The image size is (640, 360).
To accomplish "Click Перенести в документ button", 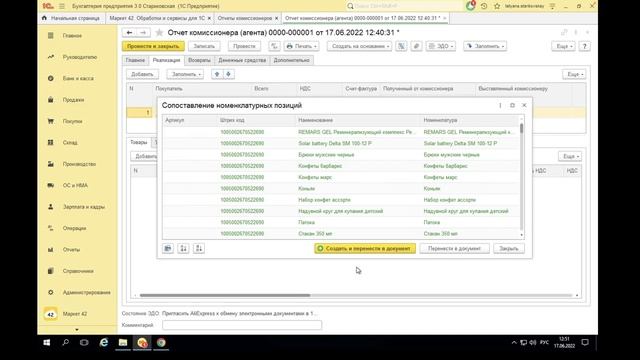I will [454, 248].
